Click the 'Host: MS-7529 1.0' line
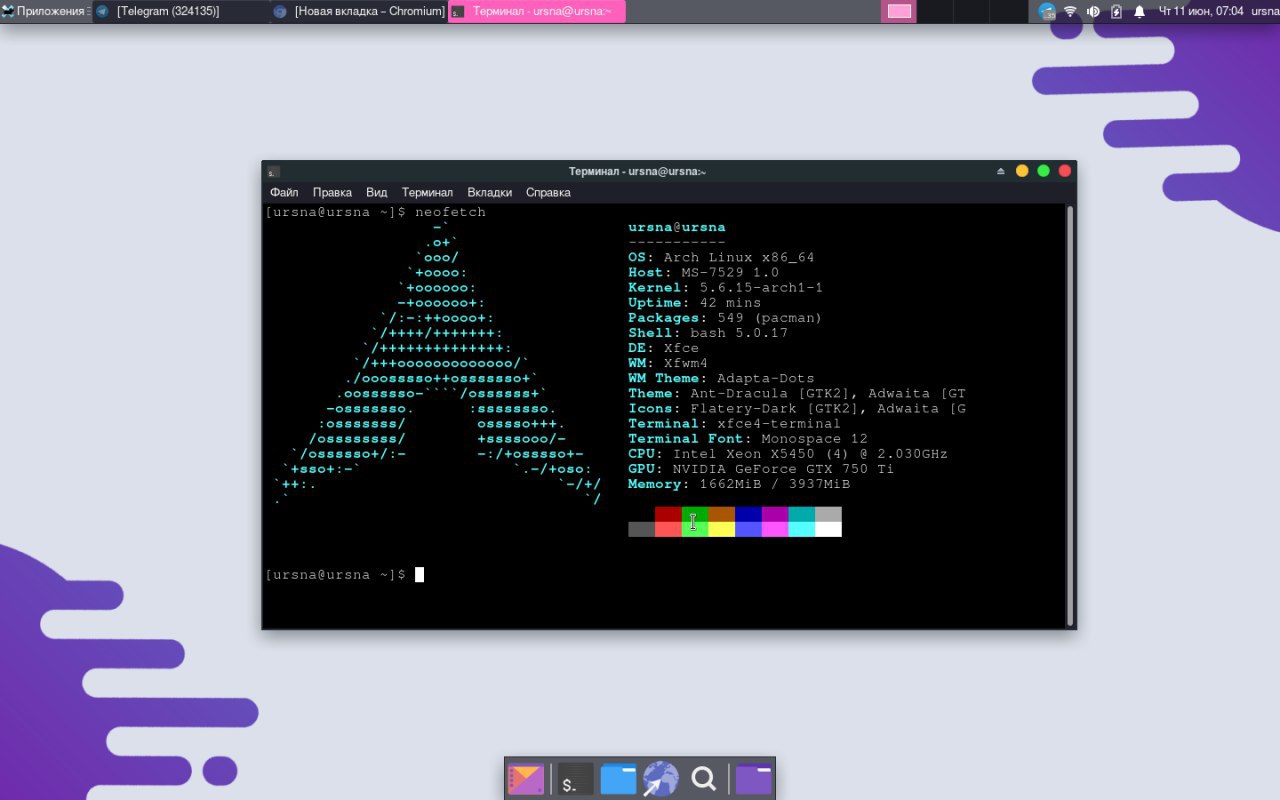The width and height of the screenshot is (1280, 800). pyautogui.click(x=703, y=272)
